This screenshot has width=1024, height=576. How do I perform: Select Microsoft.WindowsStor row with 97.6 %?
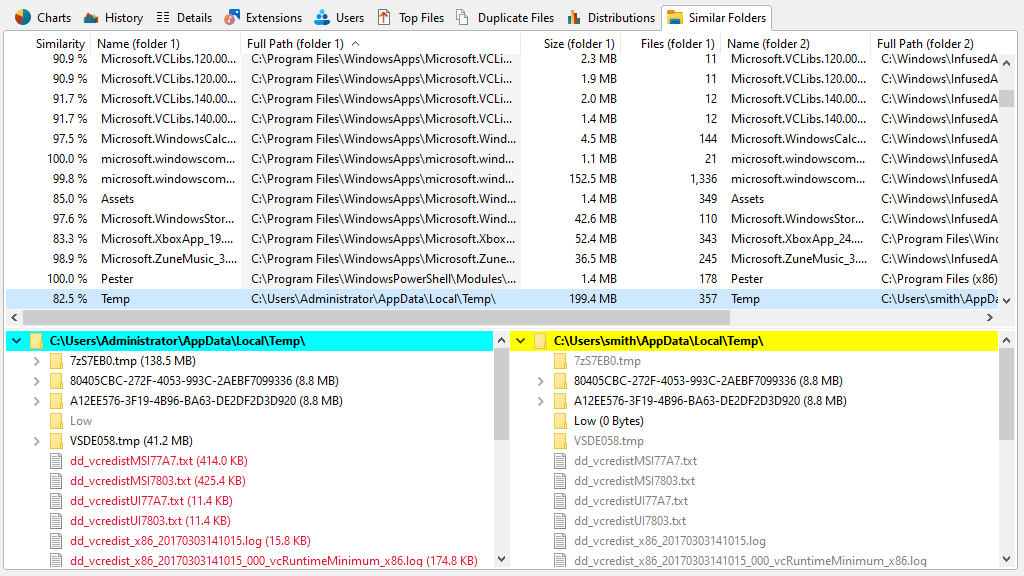[502, 219]
